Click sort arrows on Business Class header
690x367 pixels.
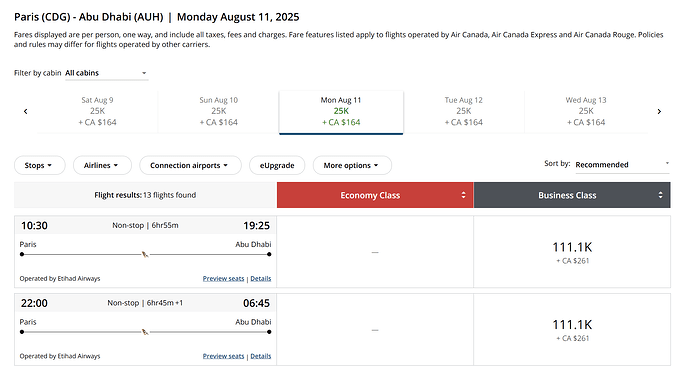pos(660,195)
